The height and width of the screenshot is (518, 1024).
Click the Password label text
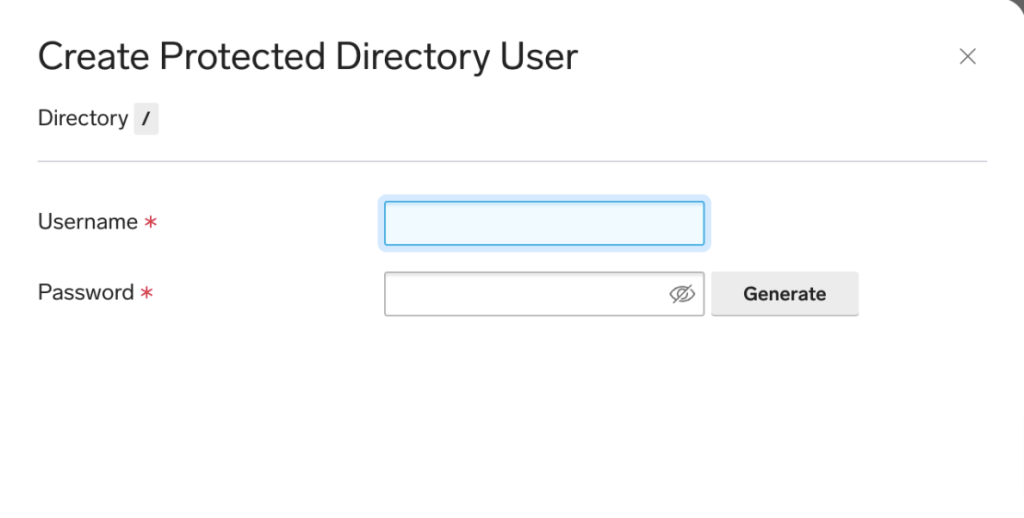tap(85, 293)
